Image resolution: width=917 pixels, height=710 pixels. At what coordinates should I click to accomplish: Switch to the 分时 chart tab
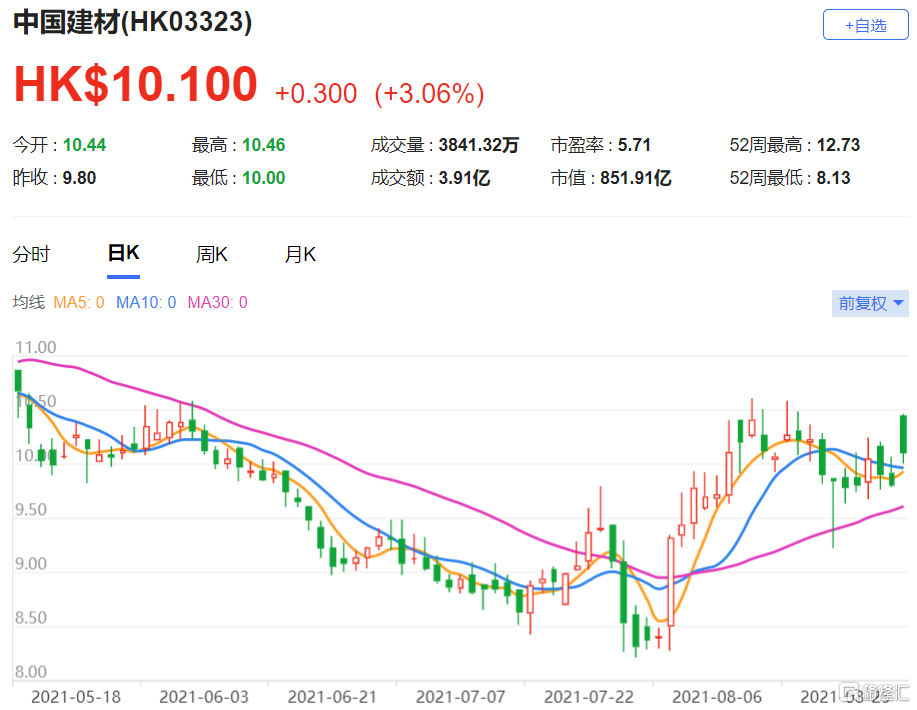point(32,254)
